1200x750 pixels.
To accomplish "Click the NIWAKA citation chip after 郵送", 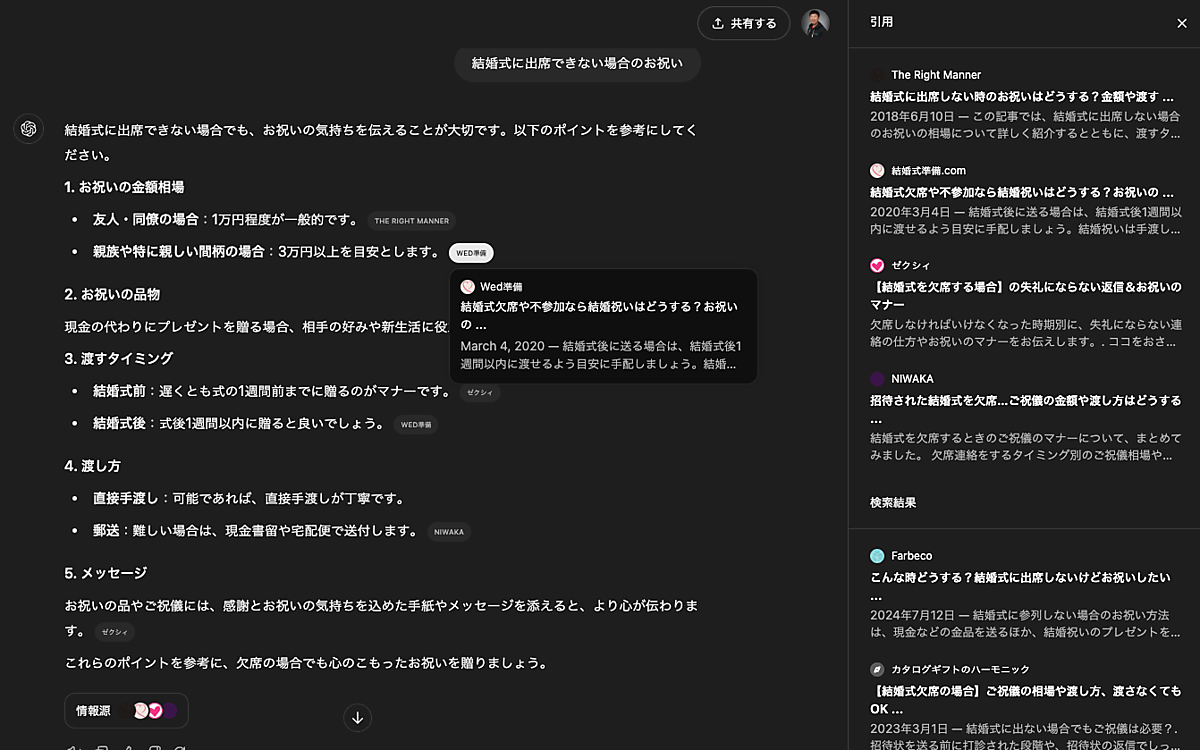I will 448,532.
